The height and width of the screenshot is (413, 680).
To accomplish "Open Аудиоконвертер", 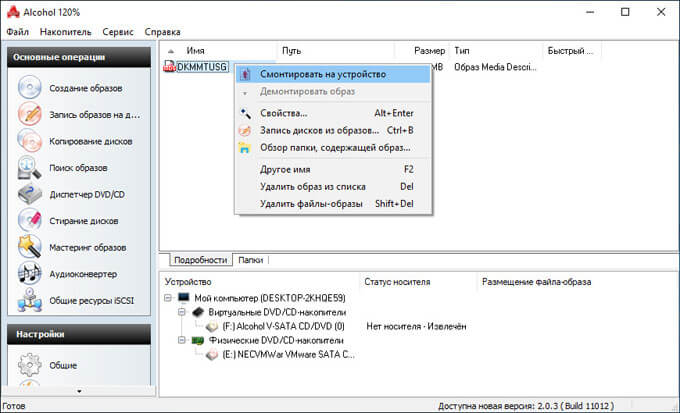I will 83,274.
